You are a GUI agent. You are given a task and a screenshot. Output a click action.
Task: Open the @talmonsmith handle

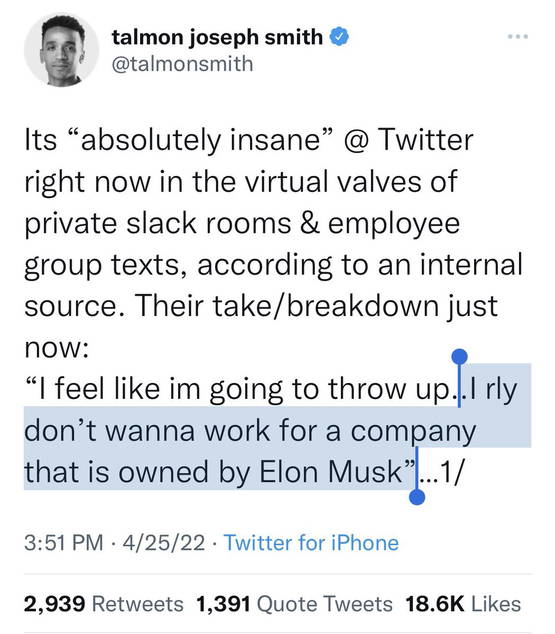[182, 64]
